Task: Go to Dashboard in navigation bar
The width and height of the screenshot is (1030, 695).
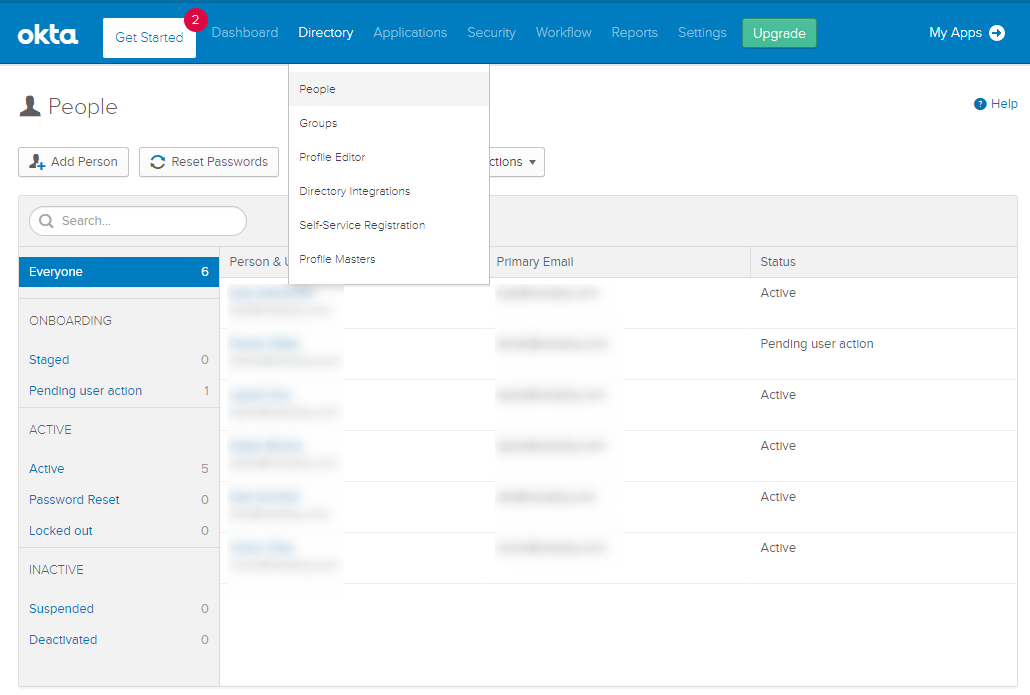Action: (x=245, y=32)
